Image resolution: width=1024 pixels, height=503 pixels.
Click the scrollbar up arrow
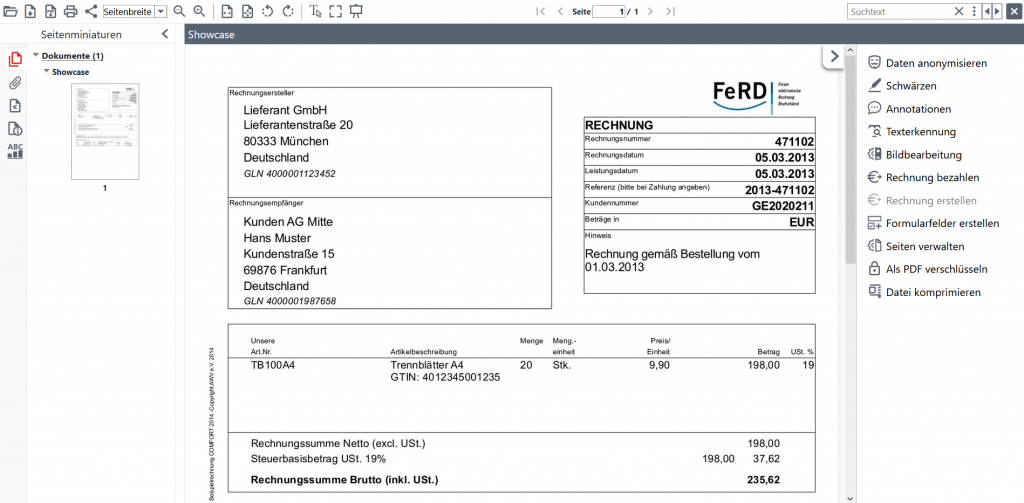click(850, 50)
